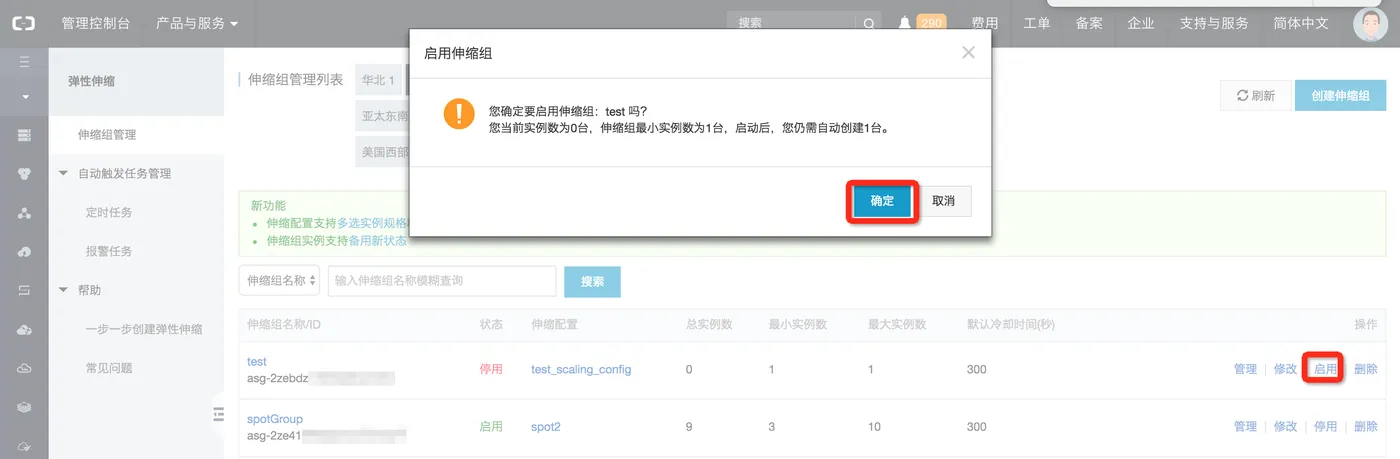The image size is (1400, 459).
Task: Open the server stack icon in left rail
Action: click(x=24, y=135)
